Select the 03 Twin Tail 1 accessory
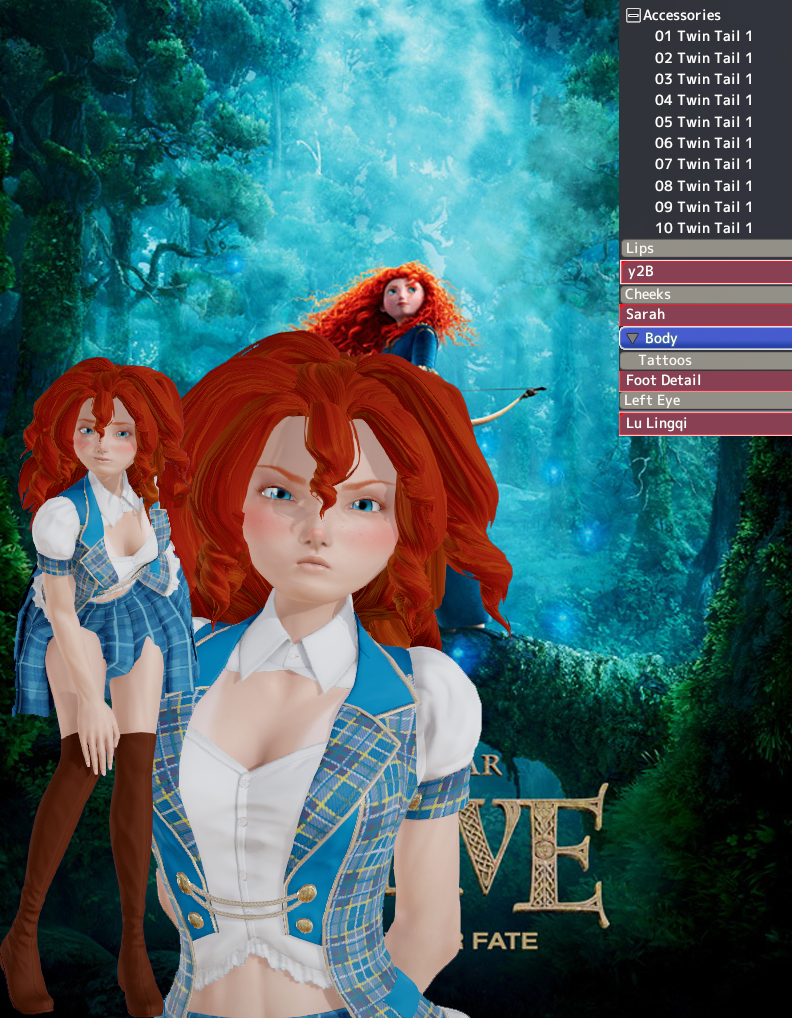 click(x=703, y=79)
